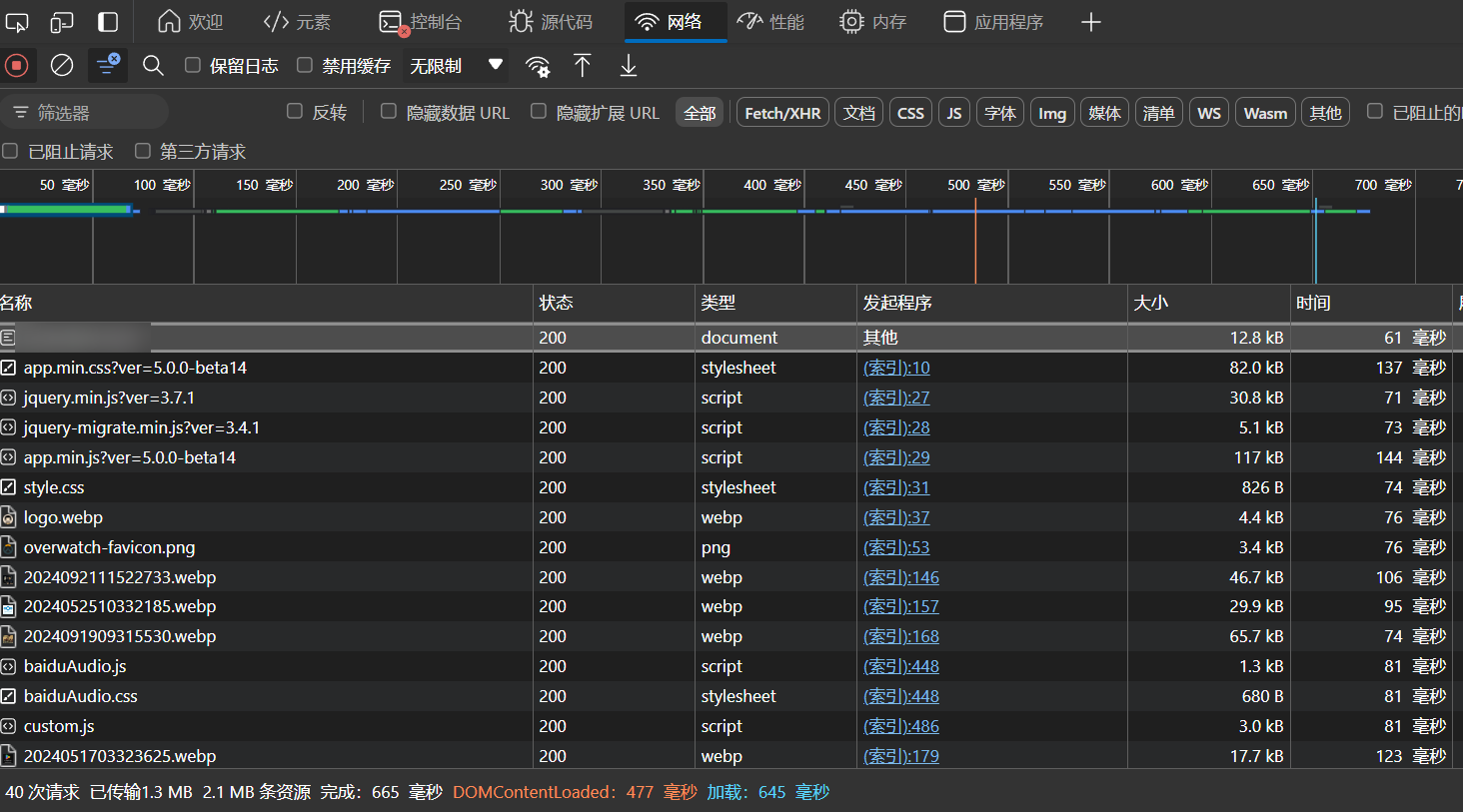Add a new tool tab with plus
The width and height of the screenshot is (1463, 812).
[1091, 22]
